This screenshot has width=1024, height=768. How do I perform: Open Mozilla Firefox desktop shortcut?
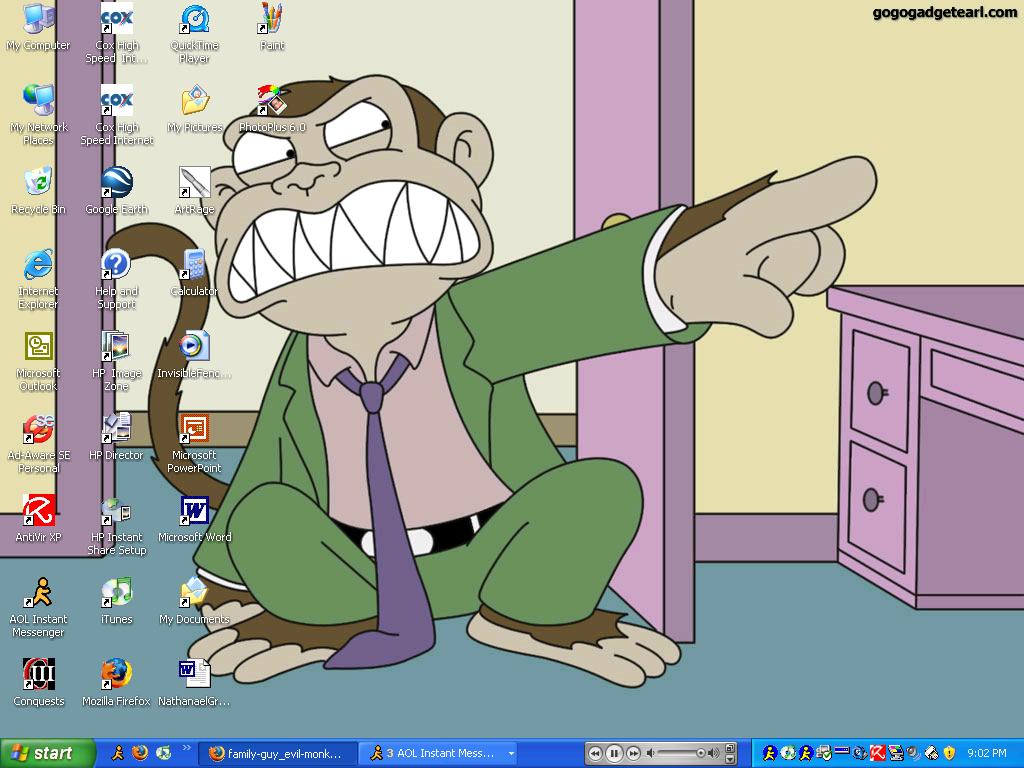click(116, 683)
